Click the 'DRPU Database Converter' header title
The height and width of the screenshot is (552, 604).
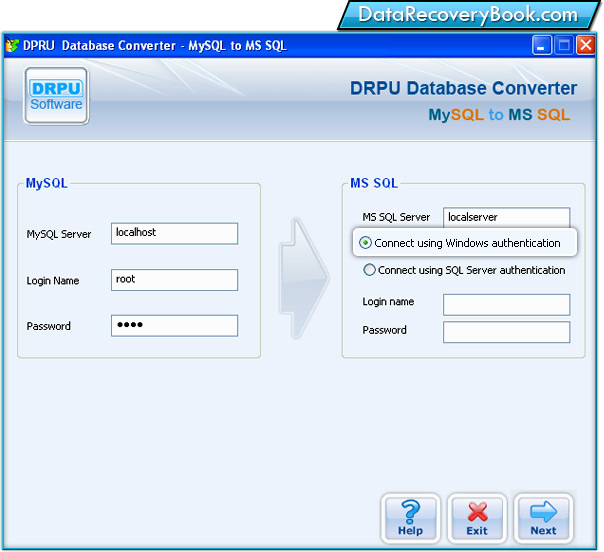click(x=463, y=88)
